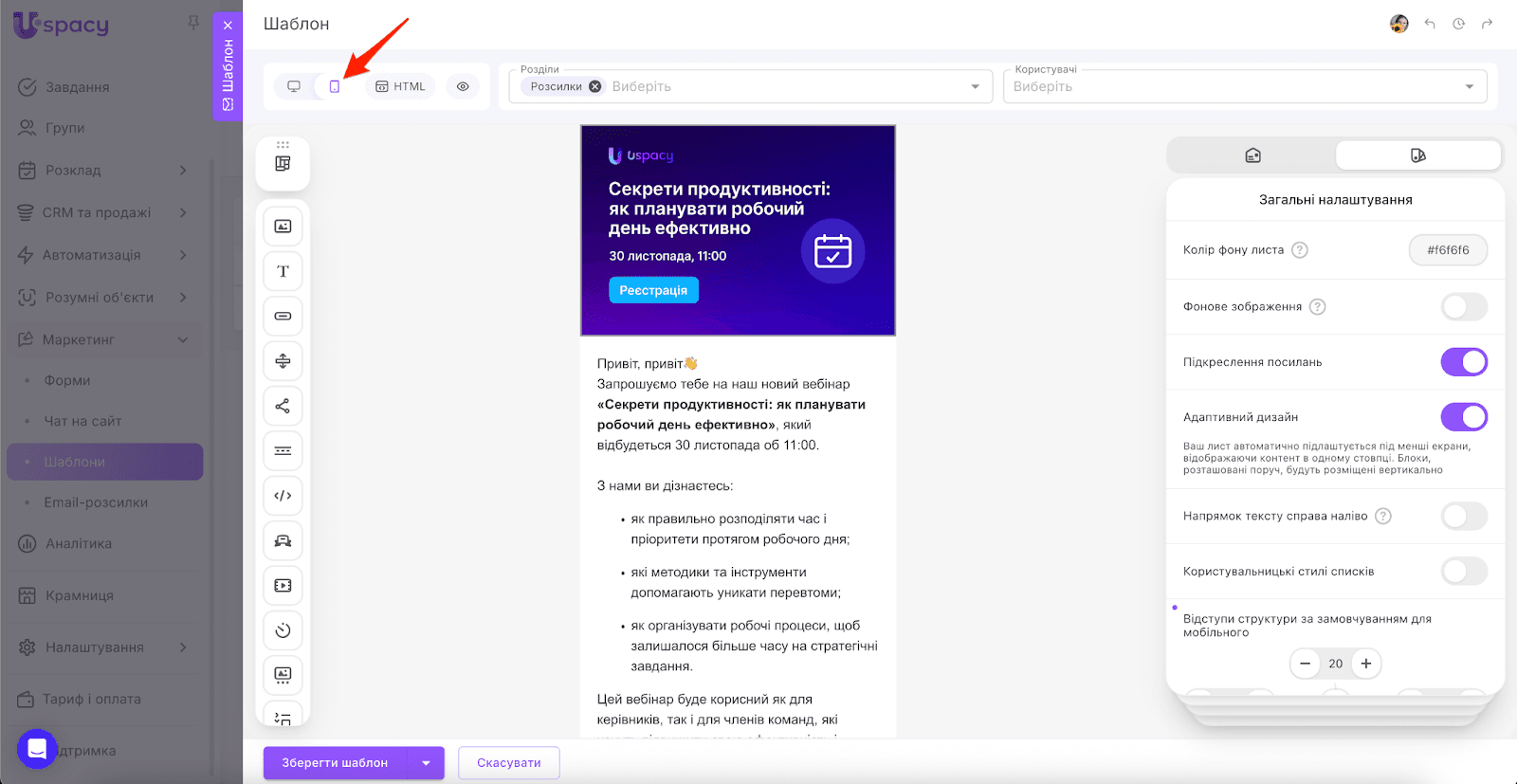Add an image block
The width and height of the screenshot is (1517, 784).
coord(283,227)
